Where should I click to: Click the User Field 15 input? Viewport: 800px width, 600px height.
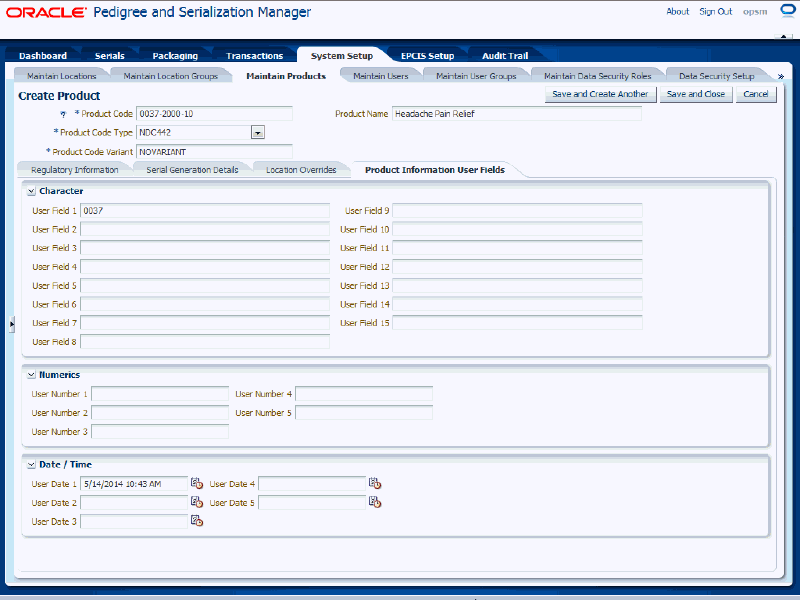pyautogui.click(x=517, y=323)
